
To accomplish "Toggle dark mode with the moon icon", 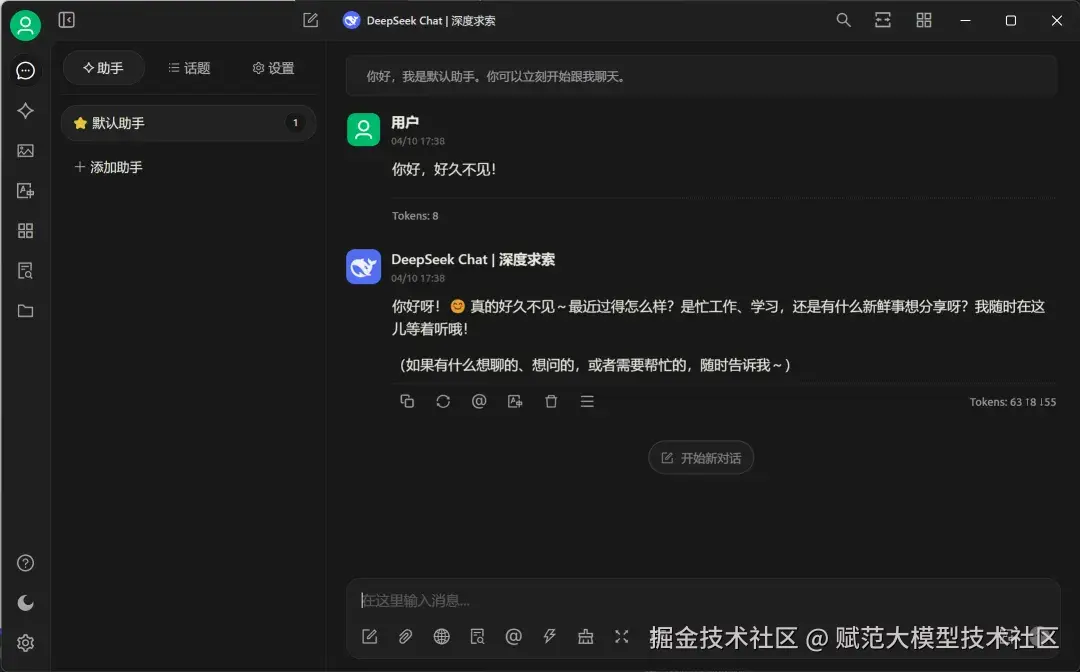I will (26, 603).
